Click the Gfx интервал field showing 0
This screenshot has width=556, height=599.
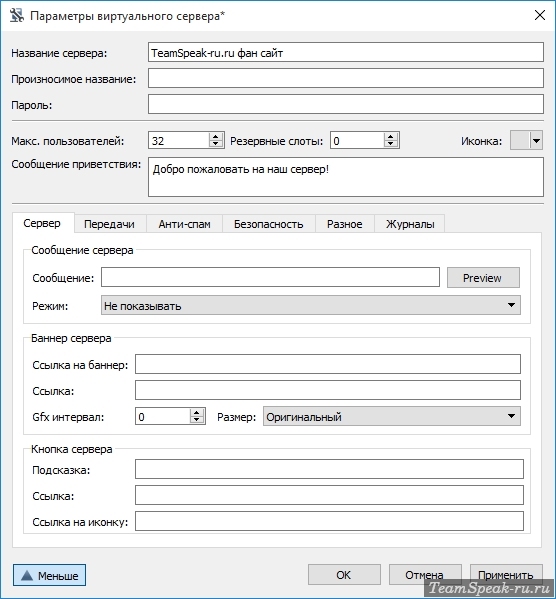coord(163,416)
